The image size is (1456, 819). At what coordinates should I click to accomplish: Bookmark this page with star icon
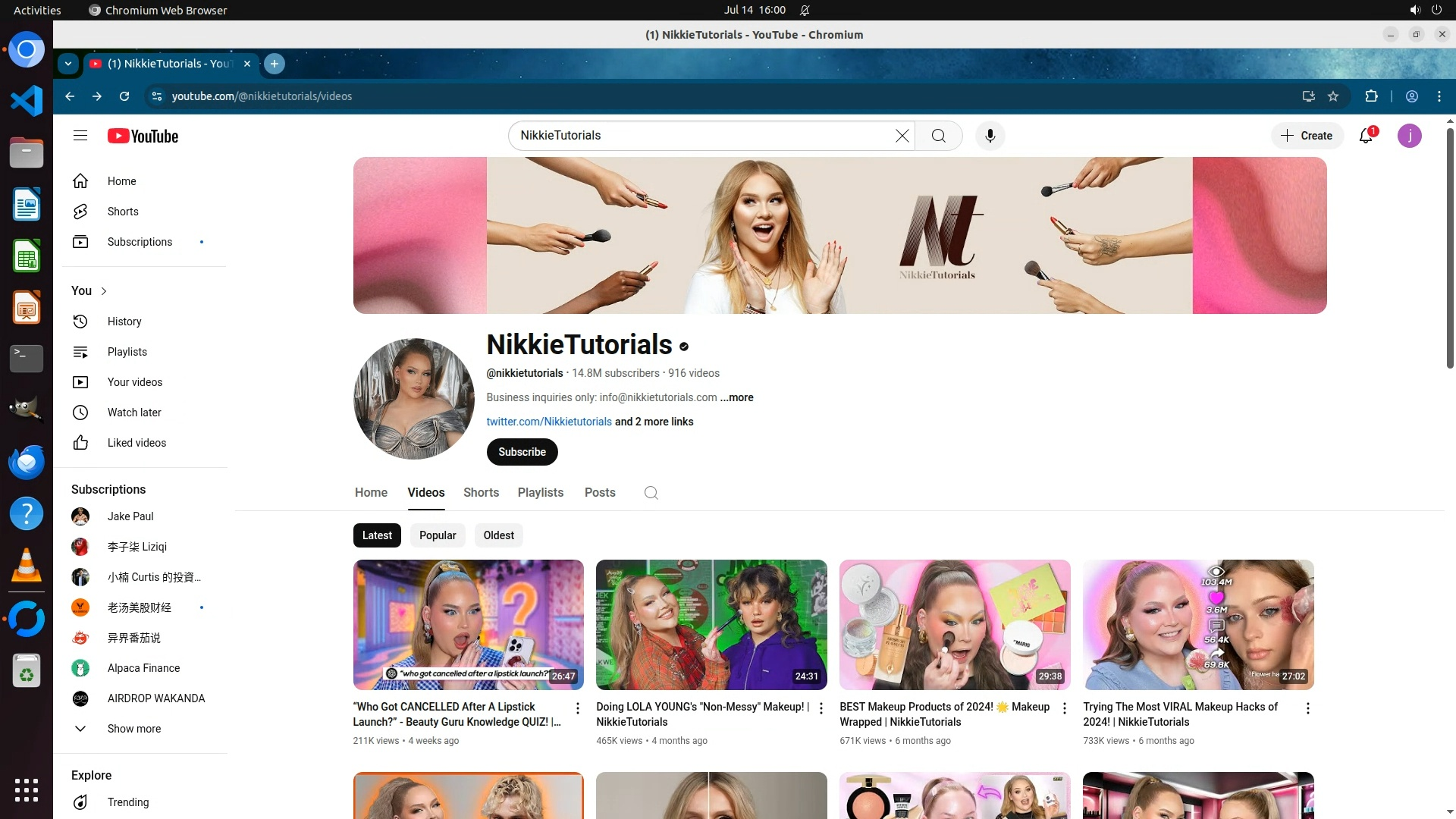click(x=1333, y=96)
